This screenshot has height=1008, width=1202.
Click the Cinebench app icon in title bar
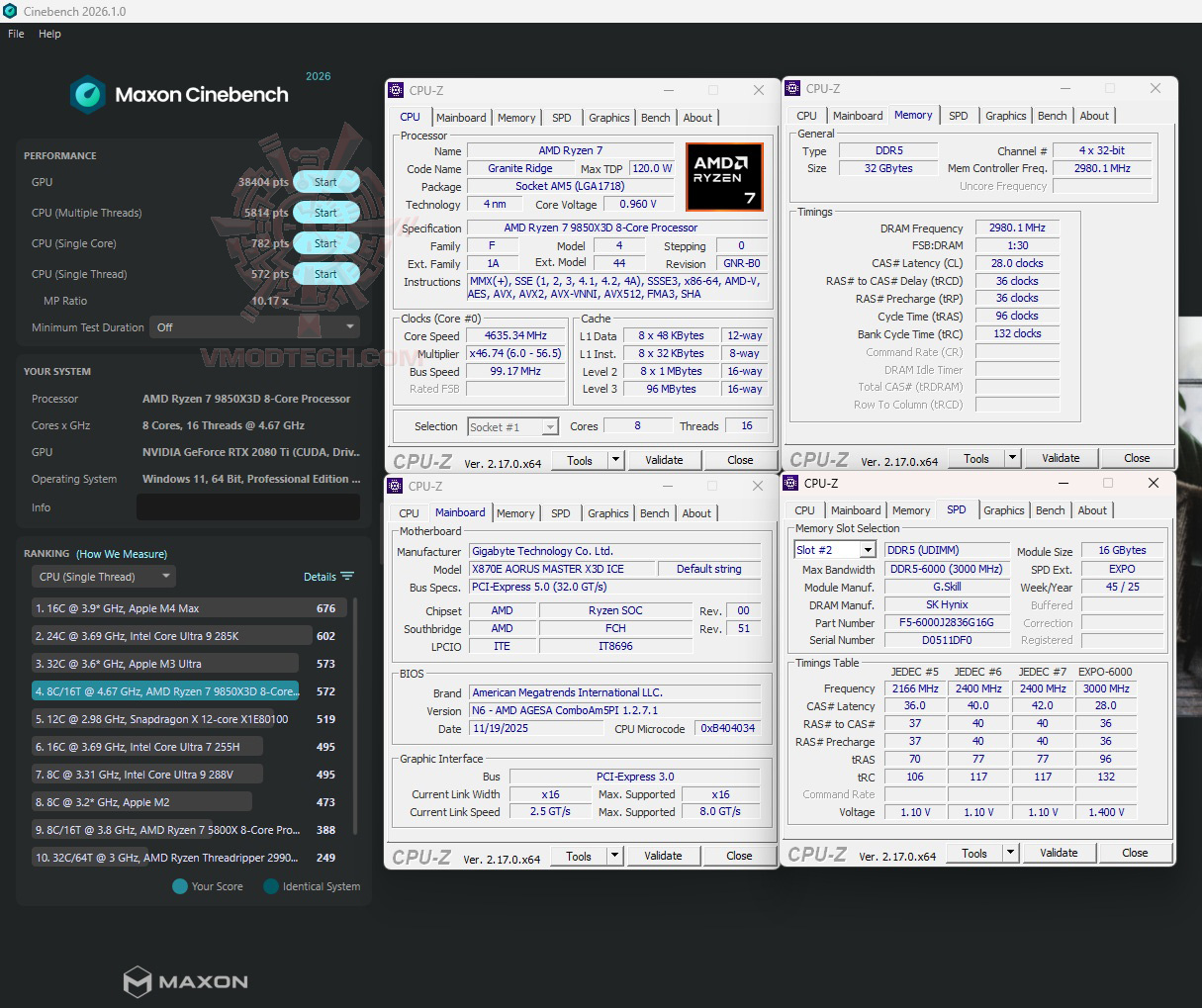[x=10, y=11]
